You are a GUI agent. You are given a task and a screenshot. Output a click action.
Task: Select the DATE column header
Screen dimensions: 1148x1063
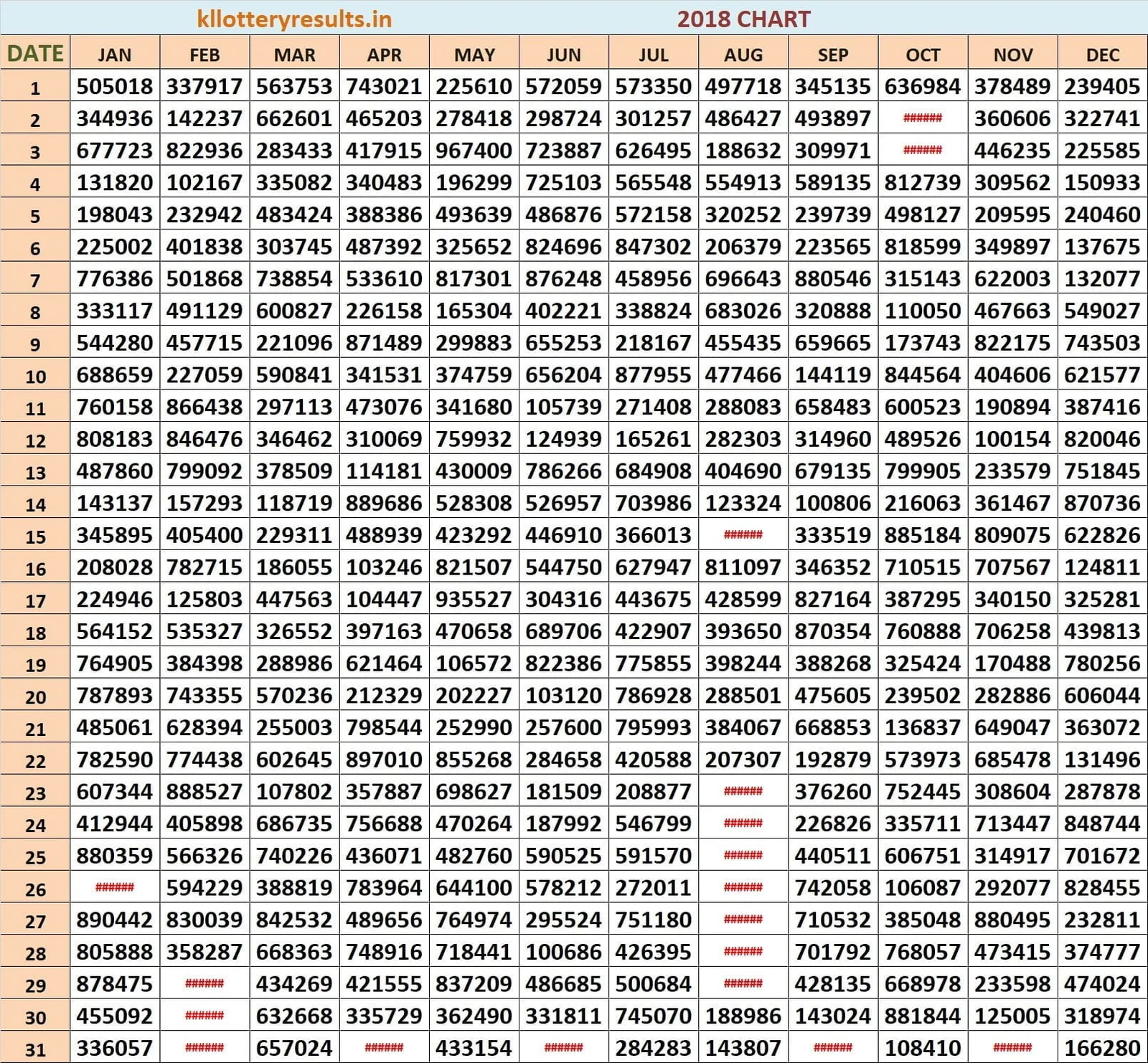click(x=35, y=54)
